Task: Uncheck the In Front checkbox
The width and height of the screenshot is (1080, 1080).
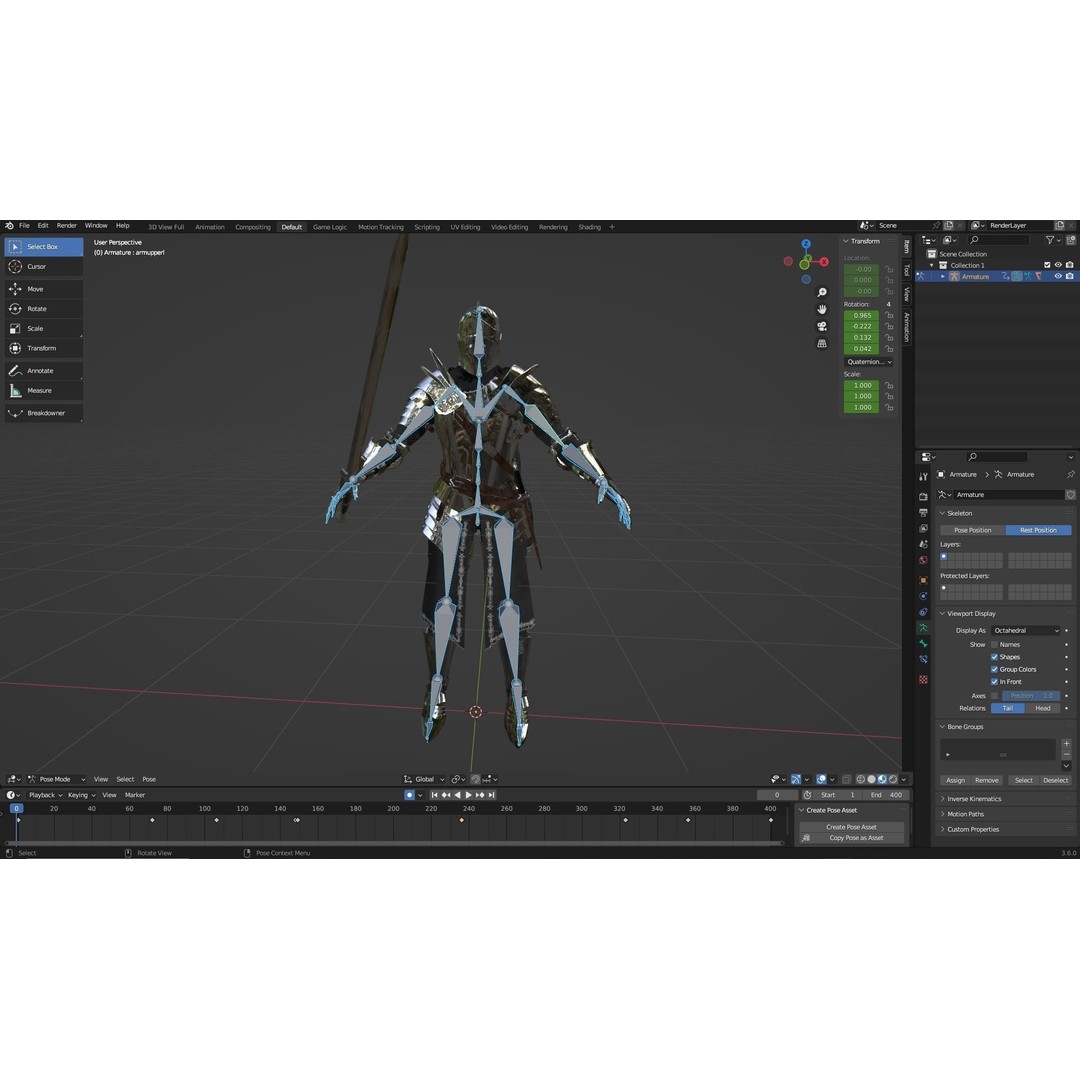Action: [x=995, y=682]
